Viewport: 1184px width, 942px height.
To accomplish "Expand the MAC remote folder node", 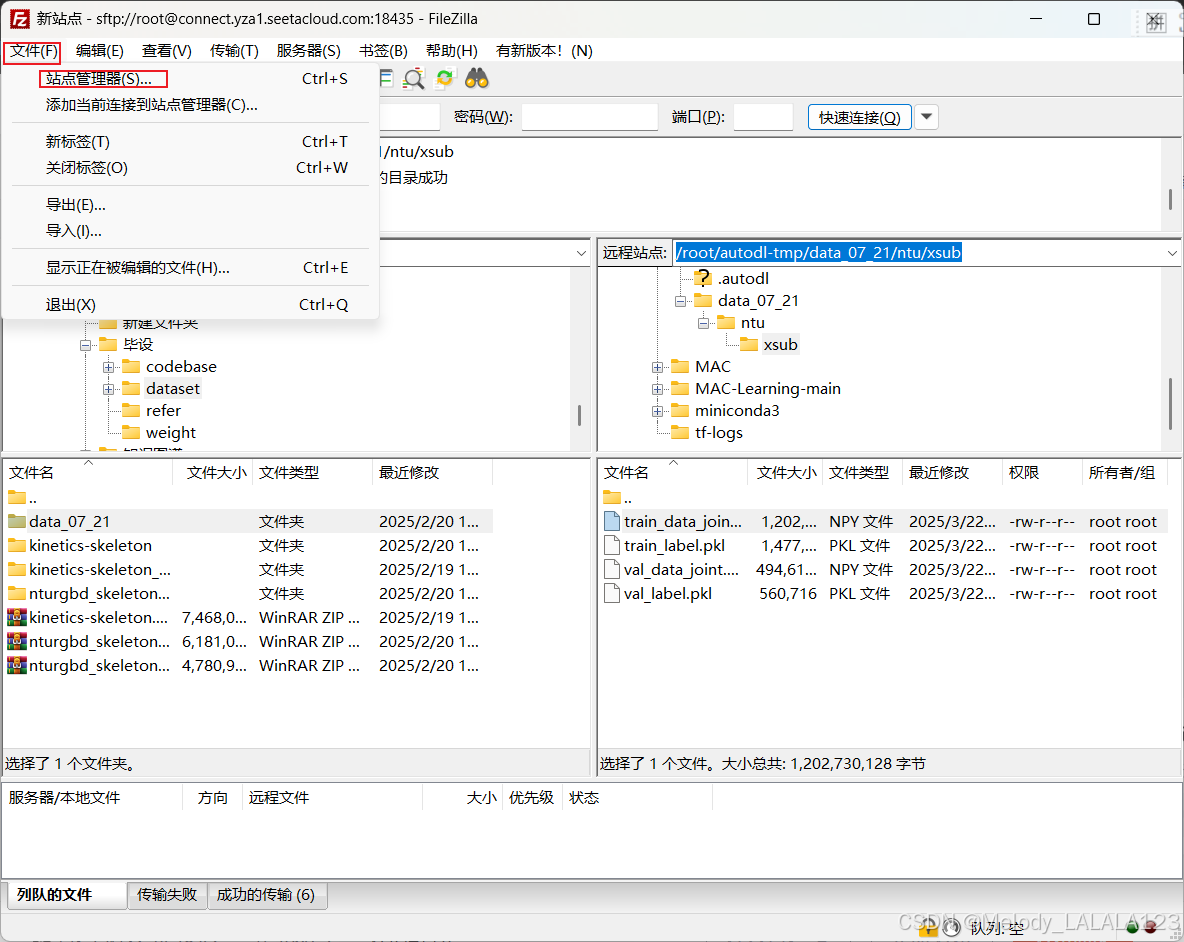I will point(658,368).
